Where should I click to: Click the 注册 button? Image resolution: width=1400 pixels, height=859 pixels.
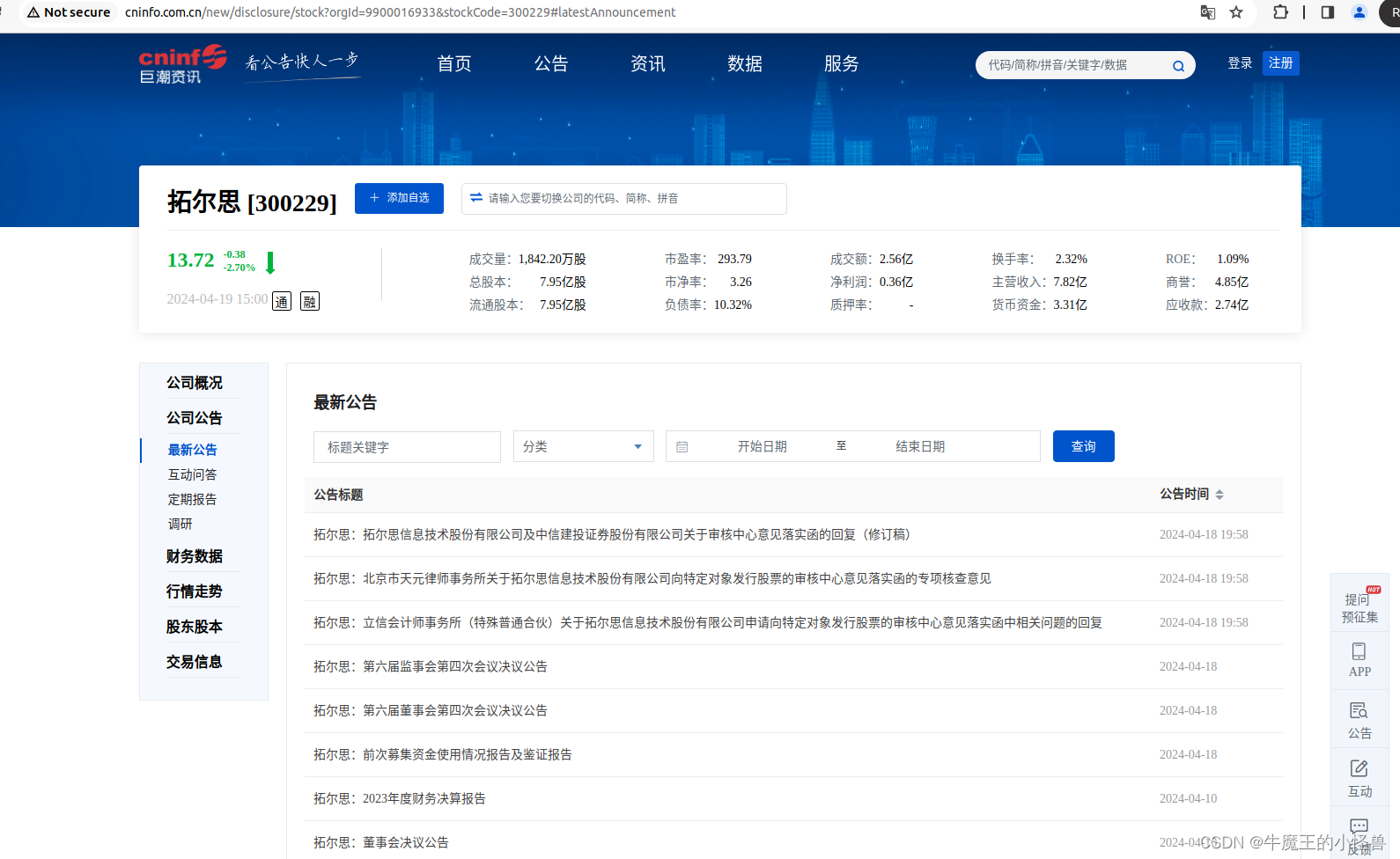[x=1281, y=63]
